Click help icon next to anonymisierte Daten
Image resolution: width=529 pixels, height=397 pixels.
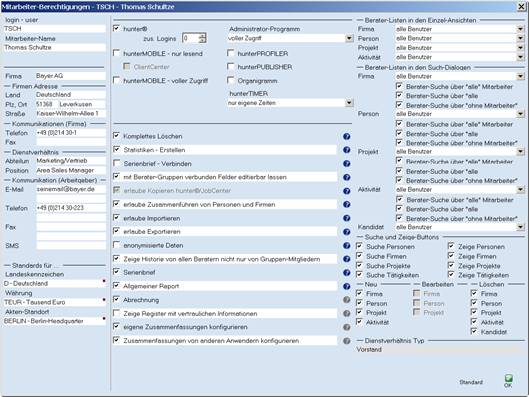(x=346, y=246)
